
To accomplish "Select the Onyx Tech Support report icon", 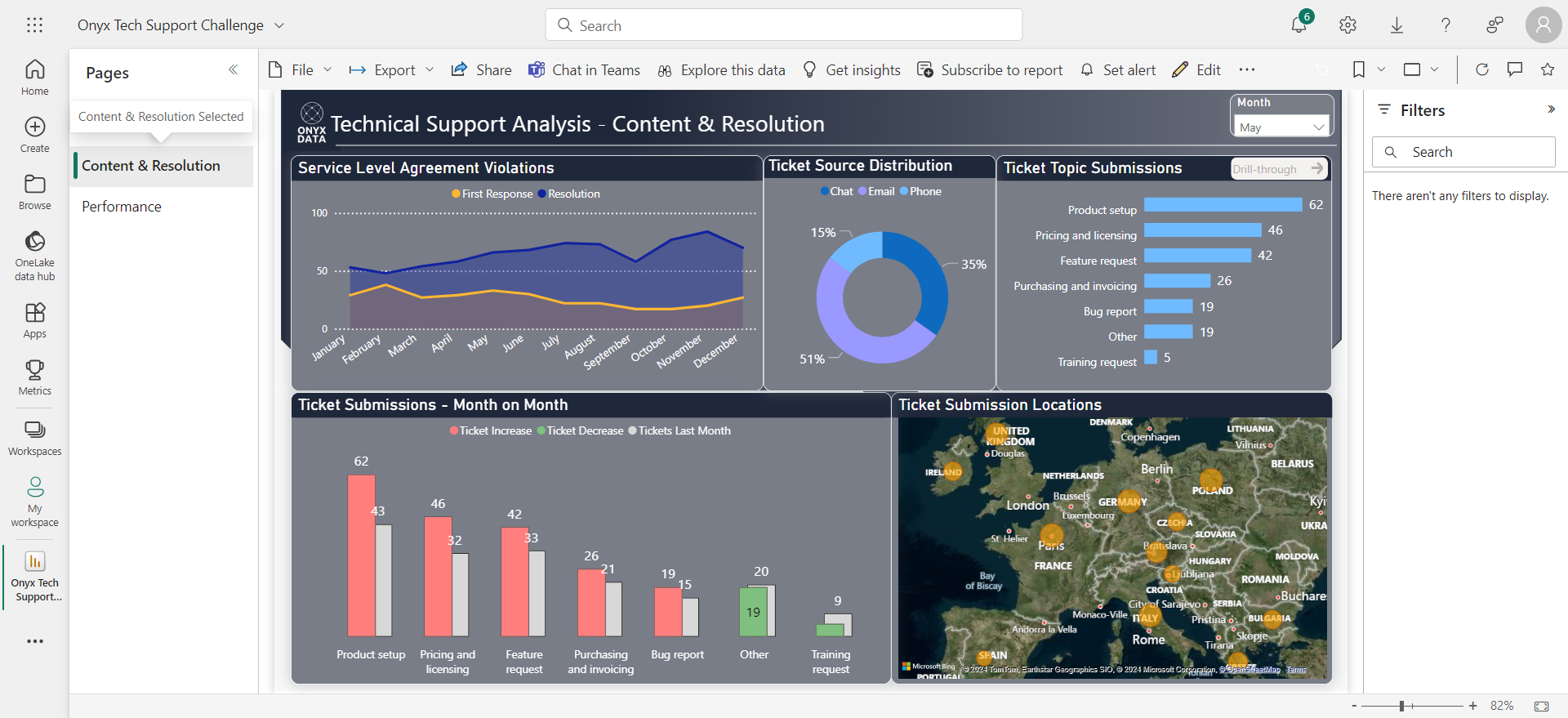I will (x=35, y=561).
